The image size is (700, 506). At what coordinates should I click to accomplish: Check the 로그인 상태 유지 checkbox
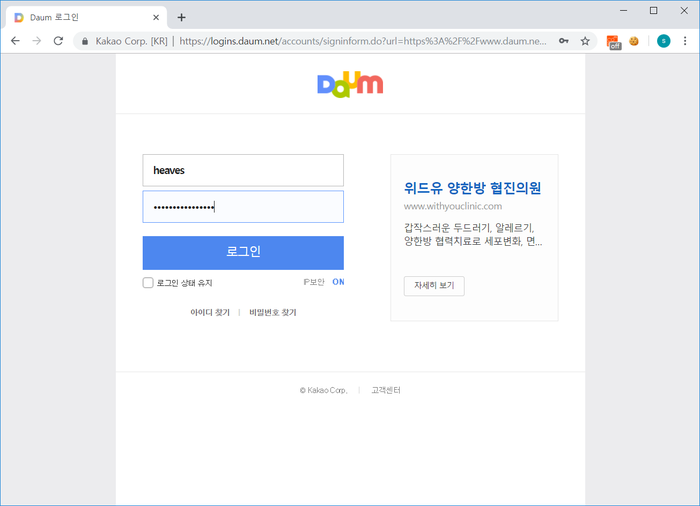click(x=148, y=283)
